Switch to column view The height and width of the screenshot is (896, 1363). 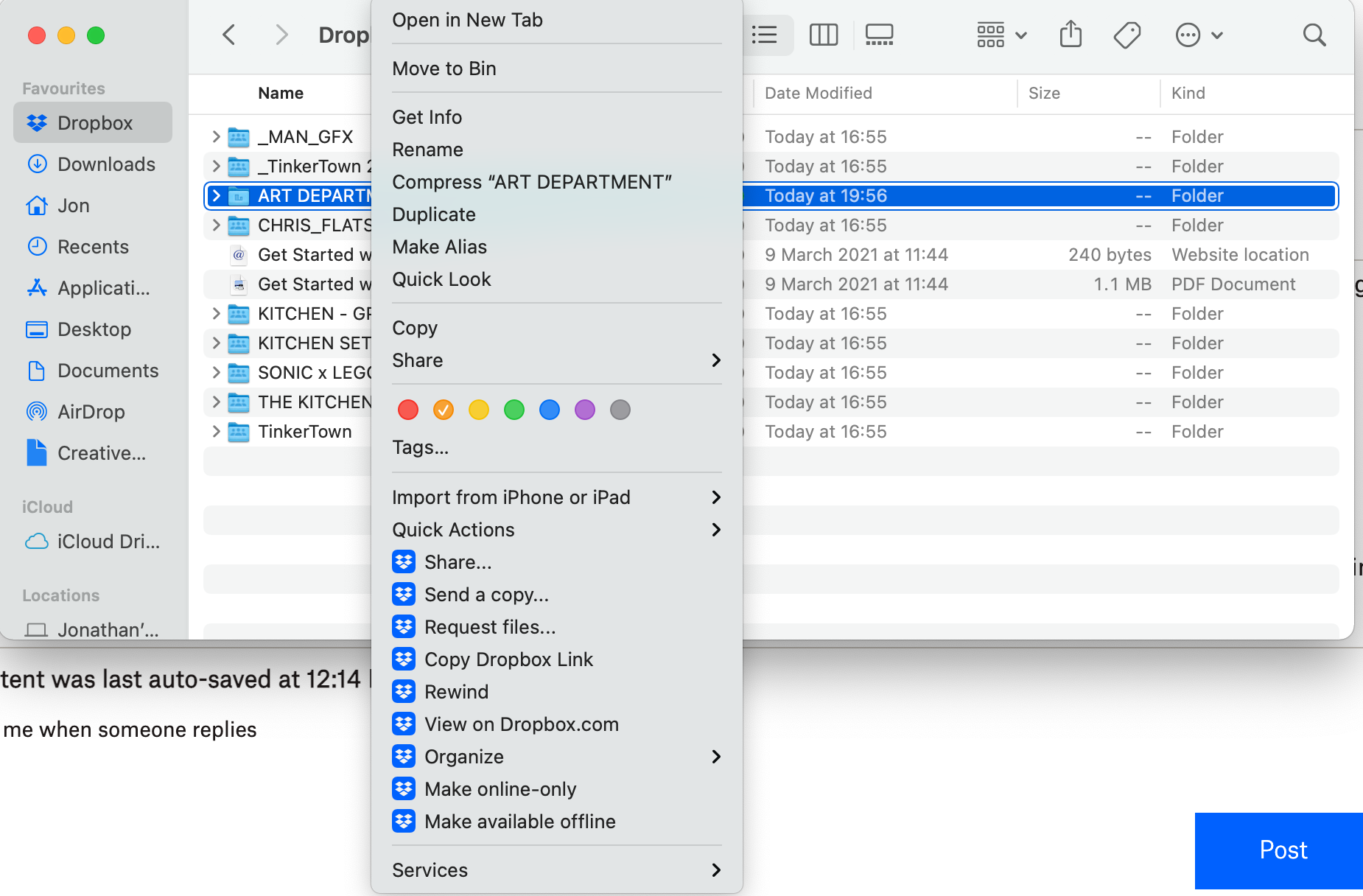[x=824, y=34]
